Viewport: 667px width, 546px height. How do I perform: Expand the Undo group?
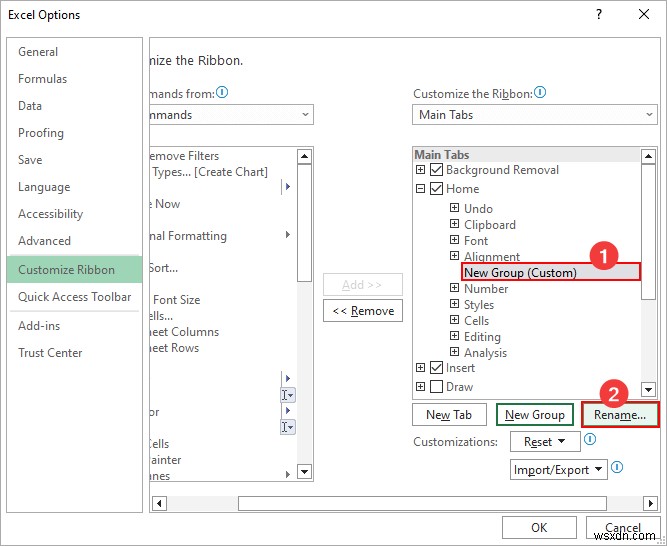click(x=454, y=208)
